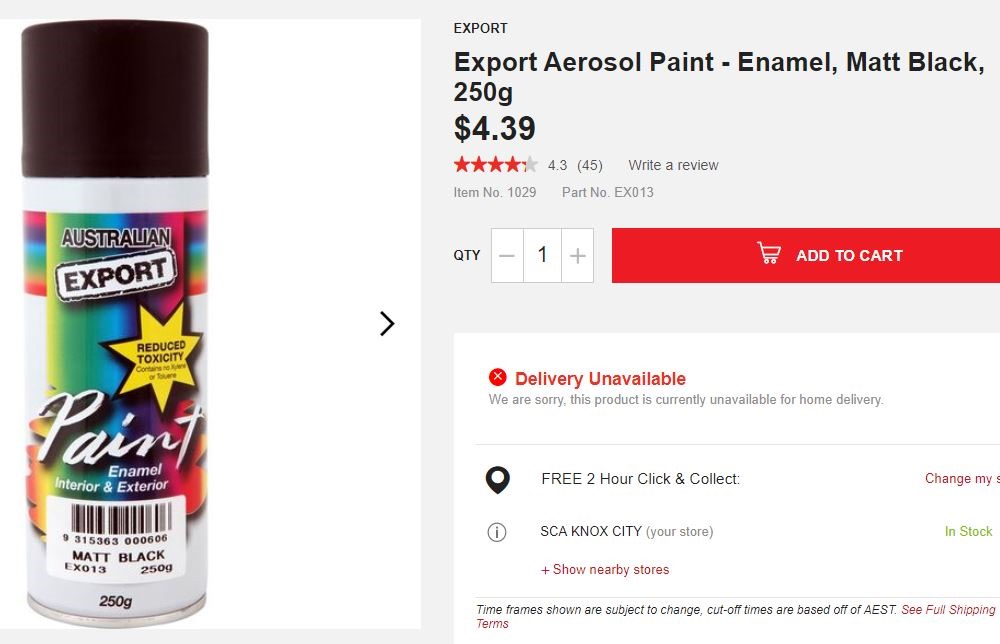Viewport: 1000px width, 644px height.
Task: Click the star rating icons
Action: (x=495, y=165)
